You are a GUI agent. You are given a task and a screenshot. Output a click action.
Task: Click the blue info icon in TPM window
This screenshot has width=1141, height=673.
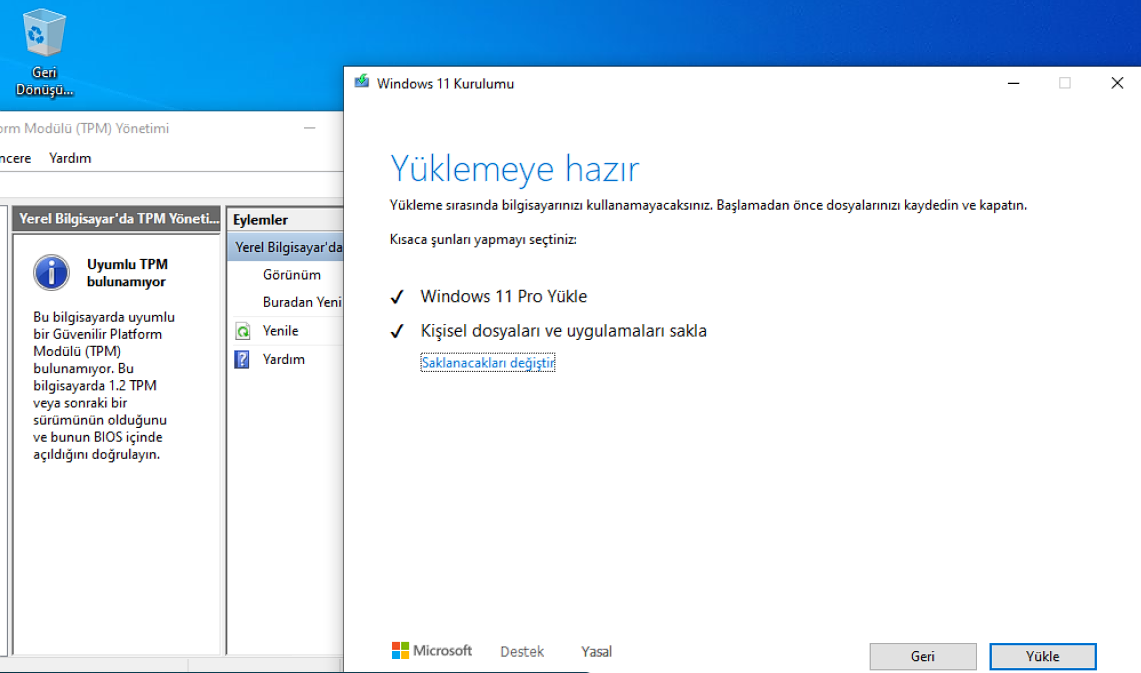tap(51, 273)
